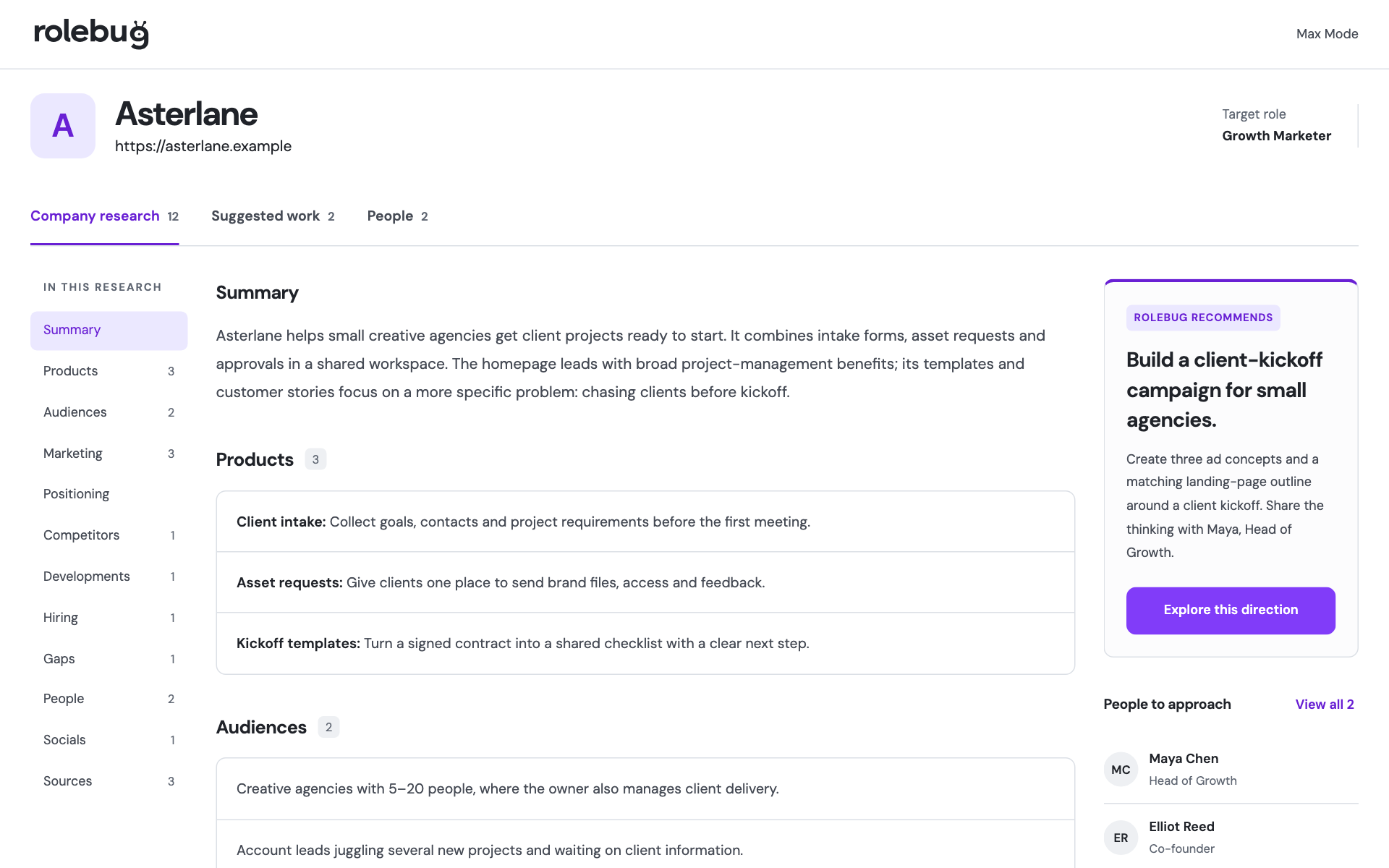Click the Explore this direction button
This screenshot has height=868, width=1389.
tap(1231, 610)
